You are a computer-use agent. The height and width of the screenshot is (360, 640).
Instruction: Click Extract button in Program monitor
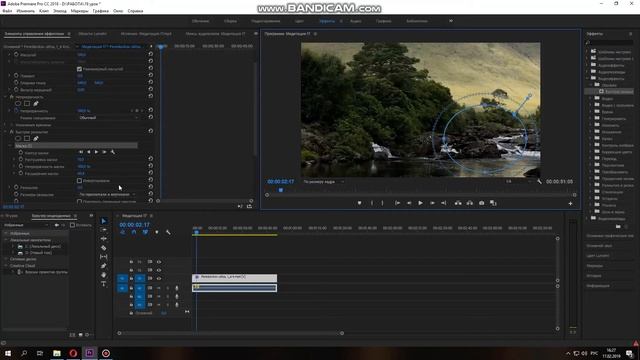pyautogui.click(x=470, y=203)
